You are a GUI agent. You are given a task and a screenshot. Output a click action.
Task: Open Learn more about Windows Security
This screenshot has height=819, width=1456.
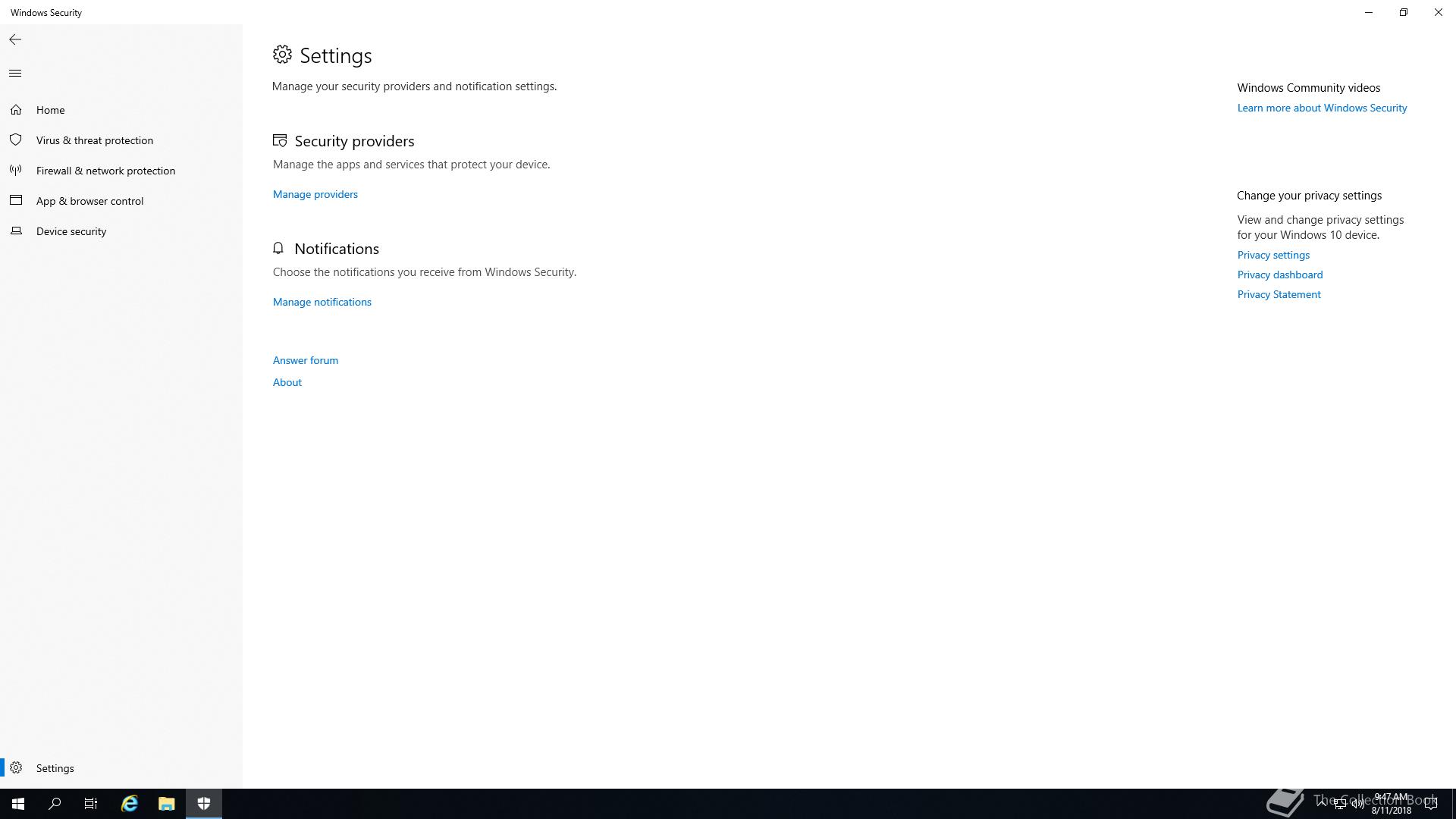pos(1322,108)
